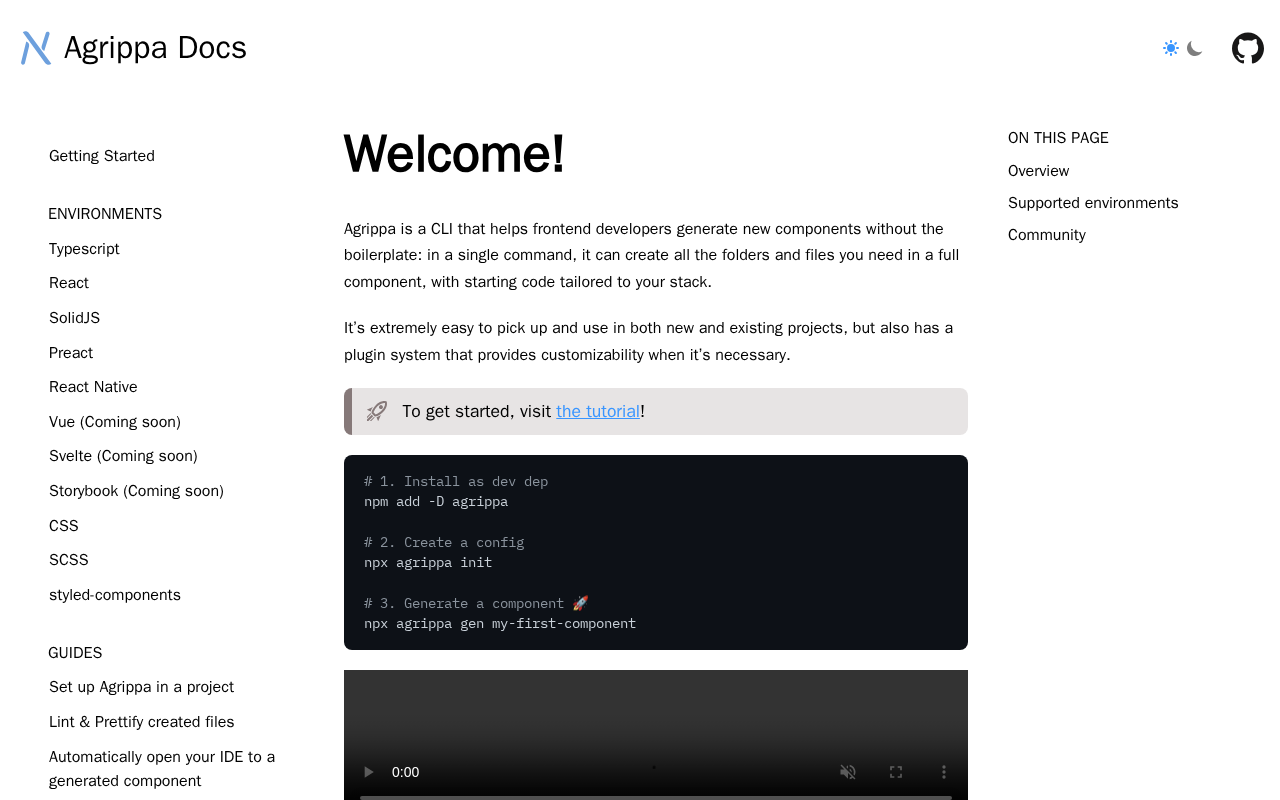Screen dimensions: 1280x800
Task: Jump to Supported environments section
Action: pyautogui.click(x=1093, y=203)
